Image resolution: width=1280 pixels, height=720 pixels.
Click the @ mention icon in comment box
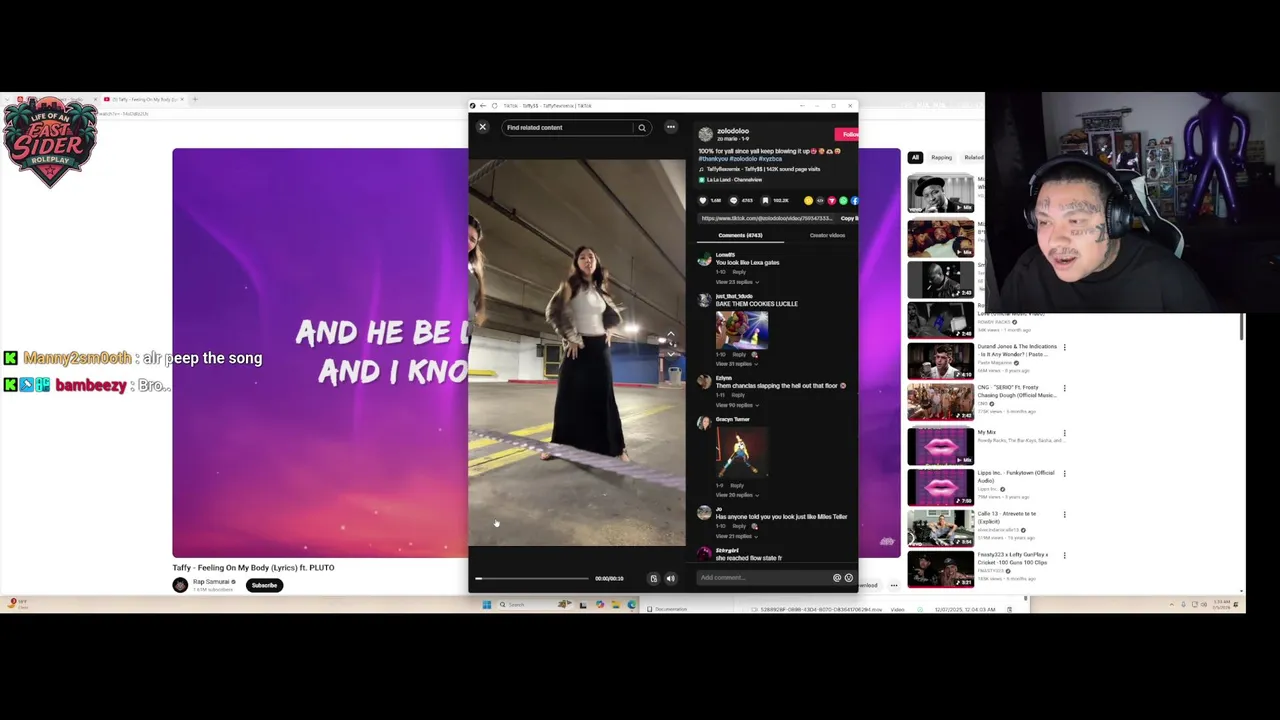coord(837,577)
